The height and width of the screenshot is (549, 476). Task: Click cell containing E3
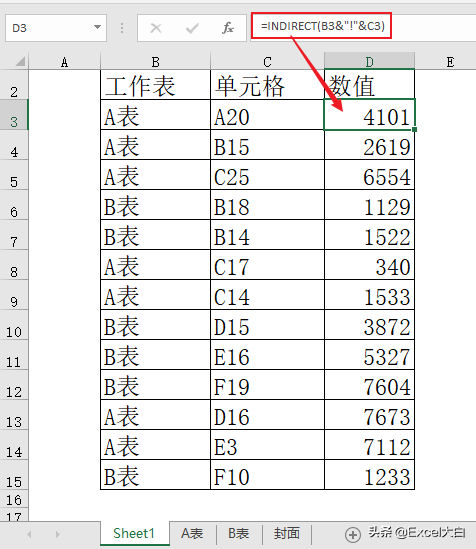pyautogui.click(x=267, y=445)
